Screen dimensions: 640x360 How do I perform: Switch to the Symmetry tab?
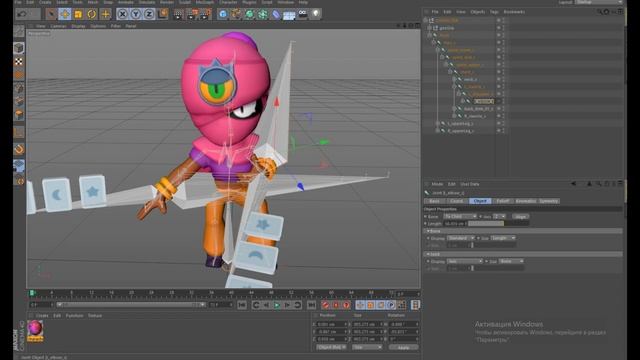tap(549, 201)
